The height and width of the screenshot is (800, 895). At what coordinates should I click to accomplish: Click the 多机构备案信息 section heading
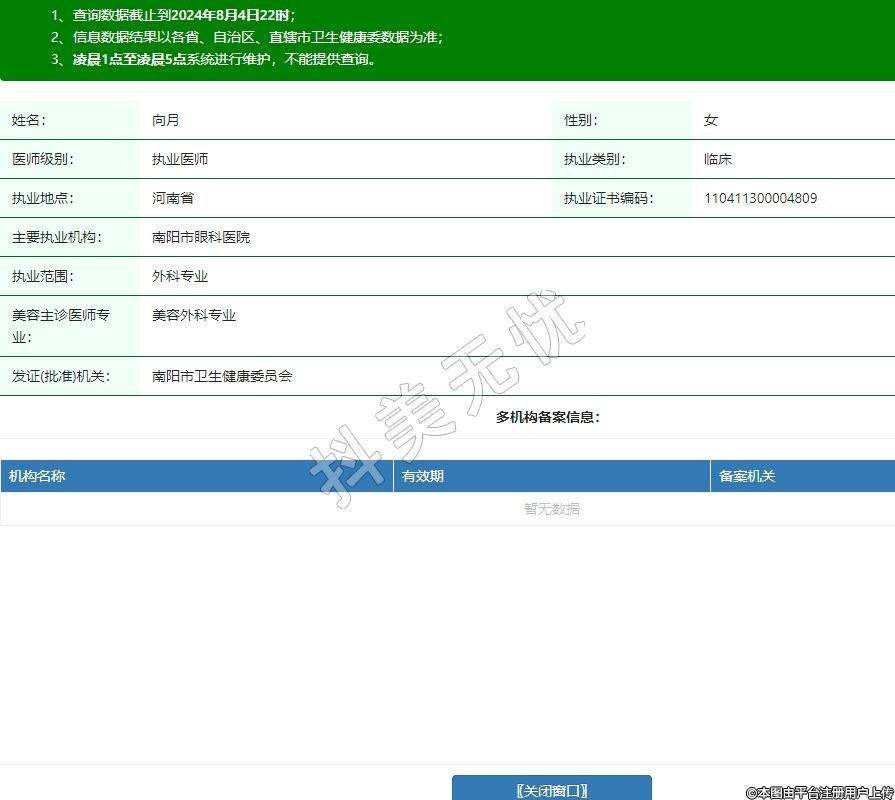(x=548, y=417)
